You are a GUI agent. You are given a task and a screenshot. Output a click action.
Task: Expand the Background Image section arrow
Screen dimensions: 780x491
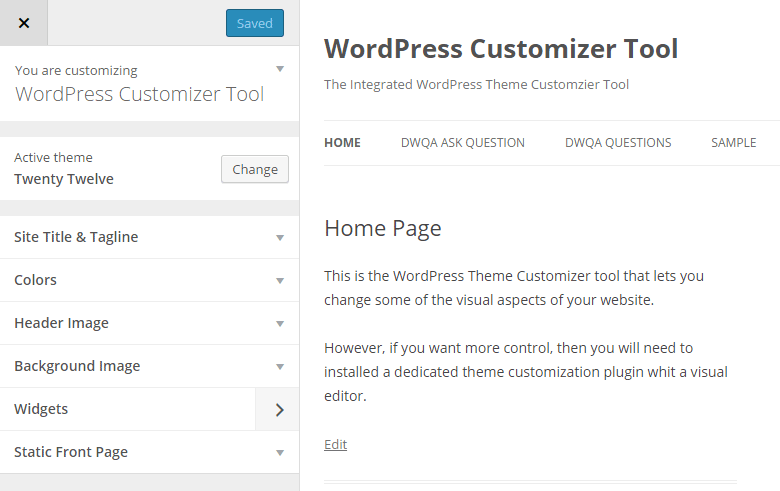coord(280,367)
